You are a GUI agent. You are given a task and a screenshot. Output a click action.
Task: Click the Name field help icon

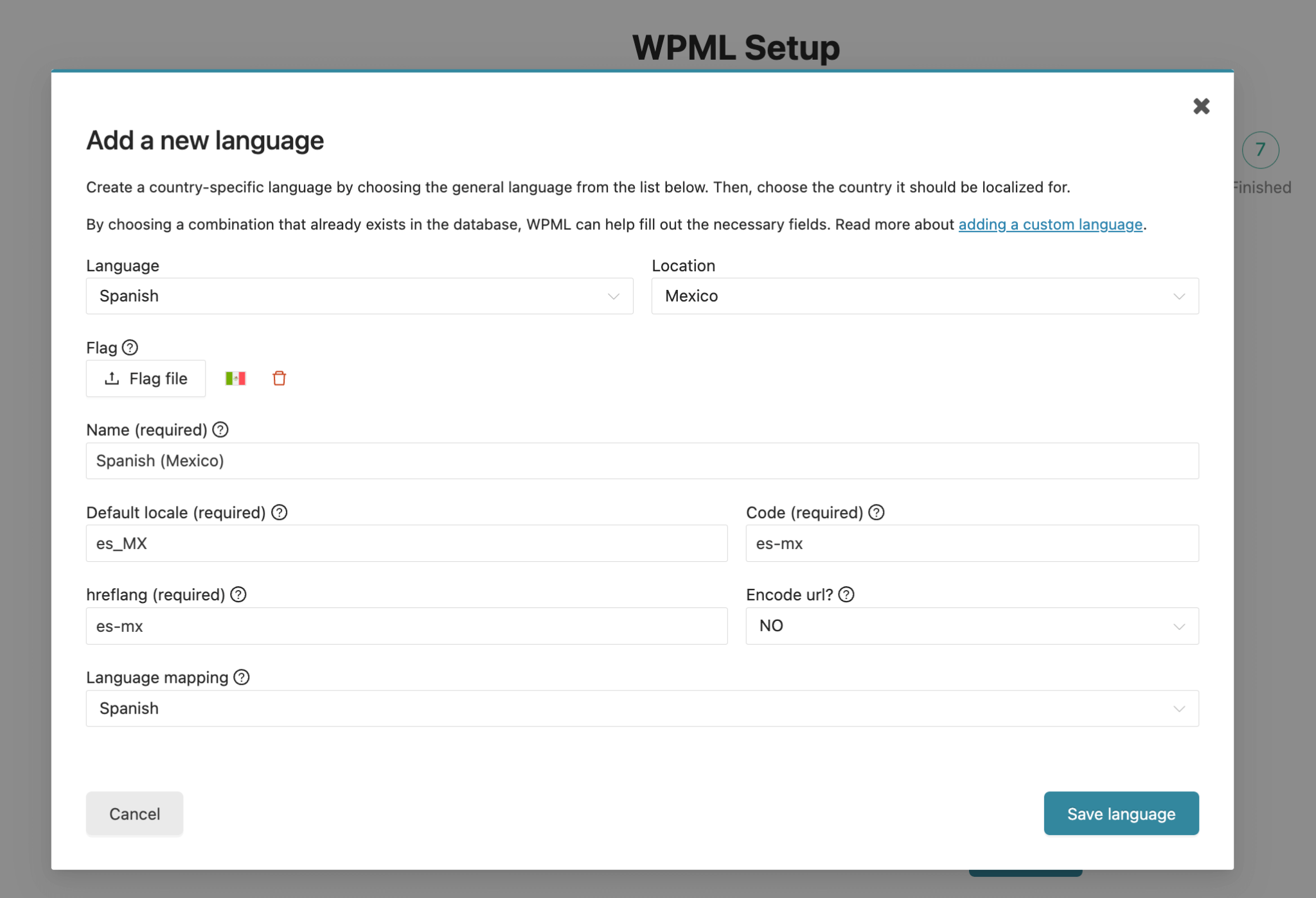click(x=220, y=429)
